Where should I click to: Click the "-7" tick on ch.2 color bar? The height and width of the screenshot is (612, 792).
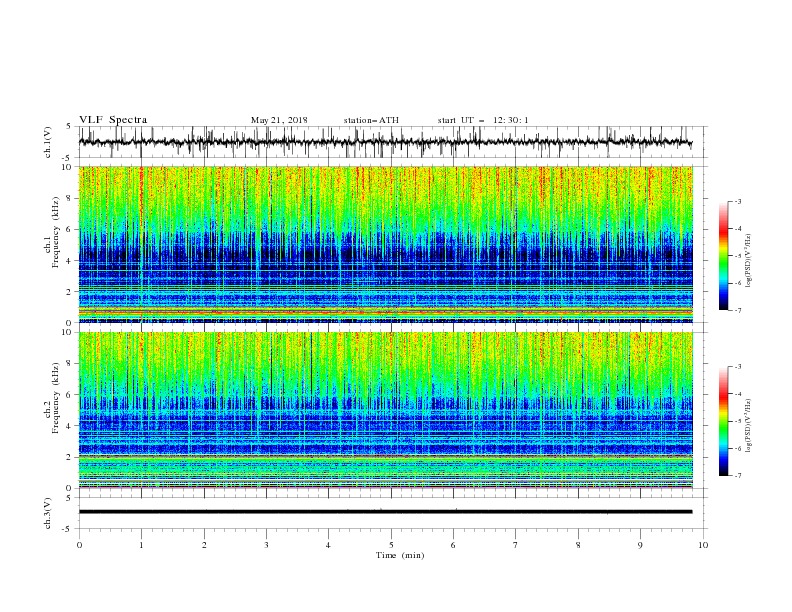[738, 476]
